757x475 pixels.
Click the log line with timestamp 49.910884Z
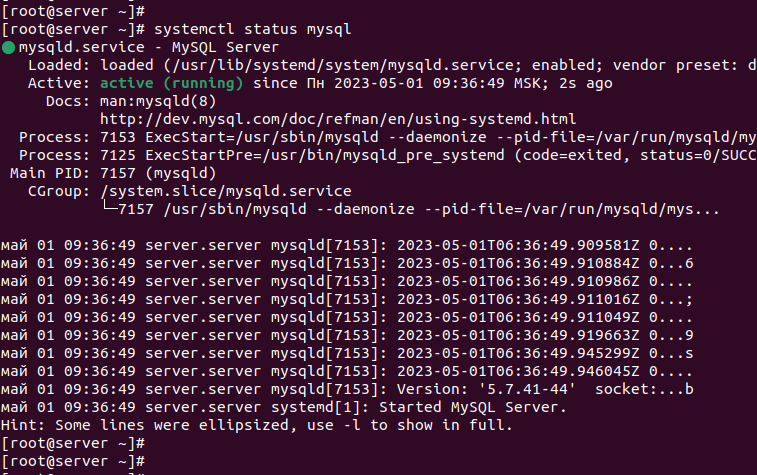tap(347, 263)
